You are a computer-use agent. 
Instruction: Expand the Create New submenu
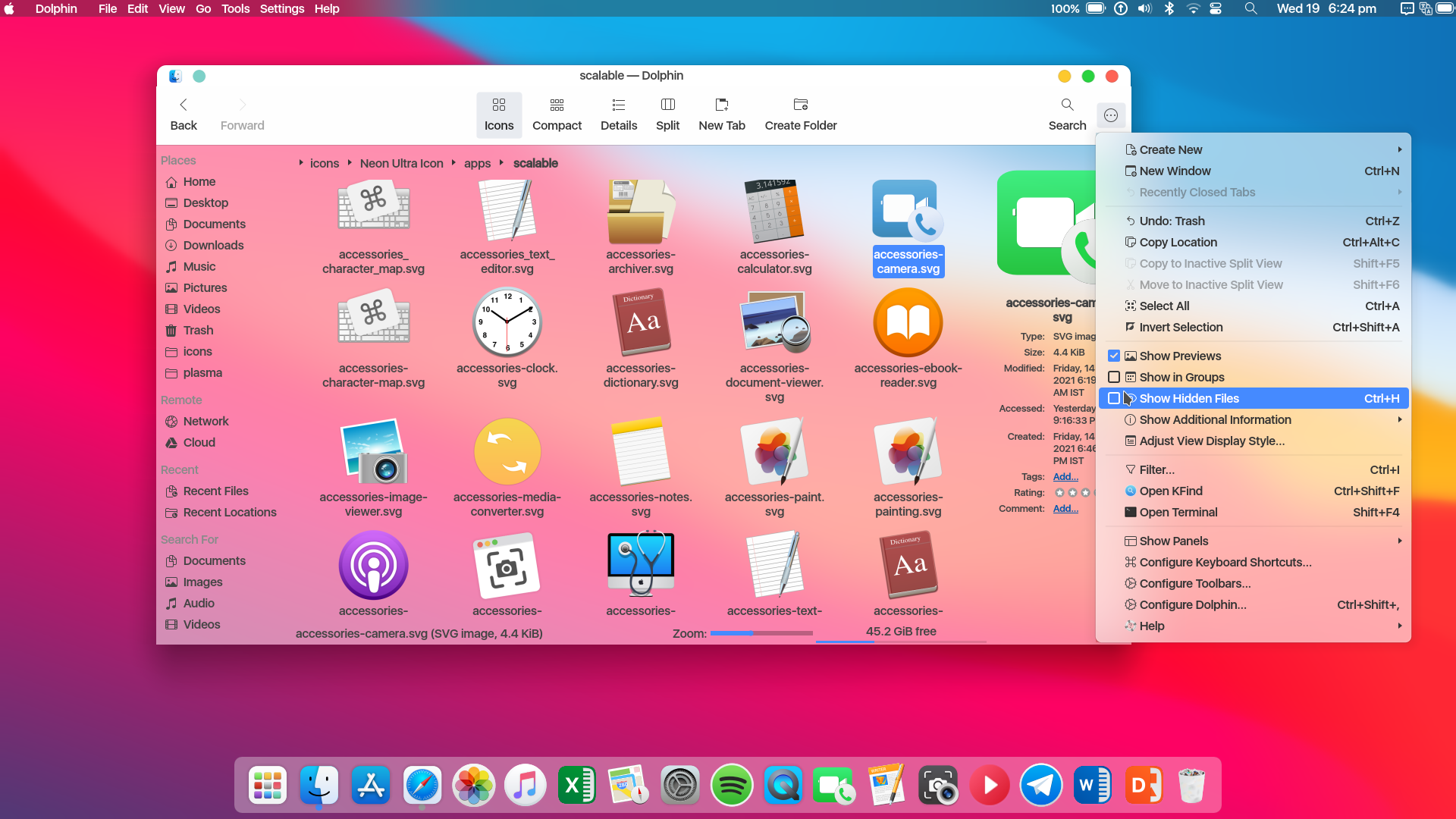point(1254,149)
